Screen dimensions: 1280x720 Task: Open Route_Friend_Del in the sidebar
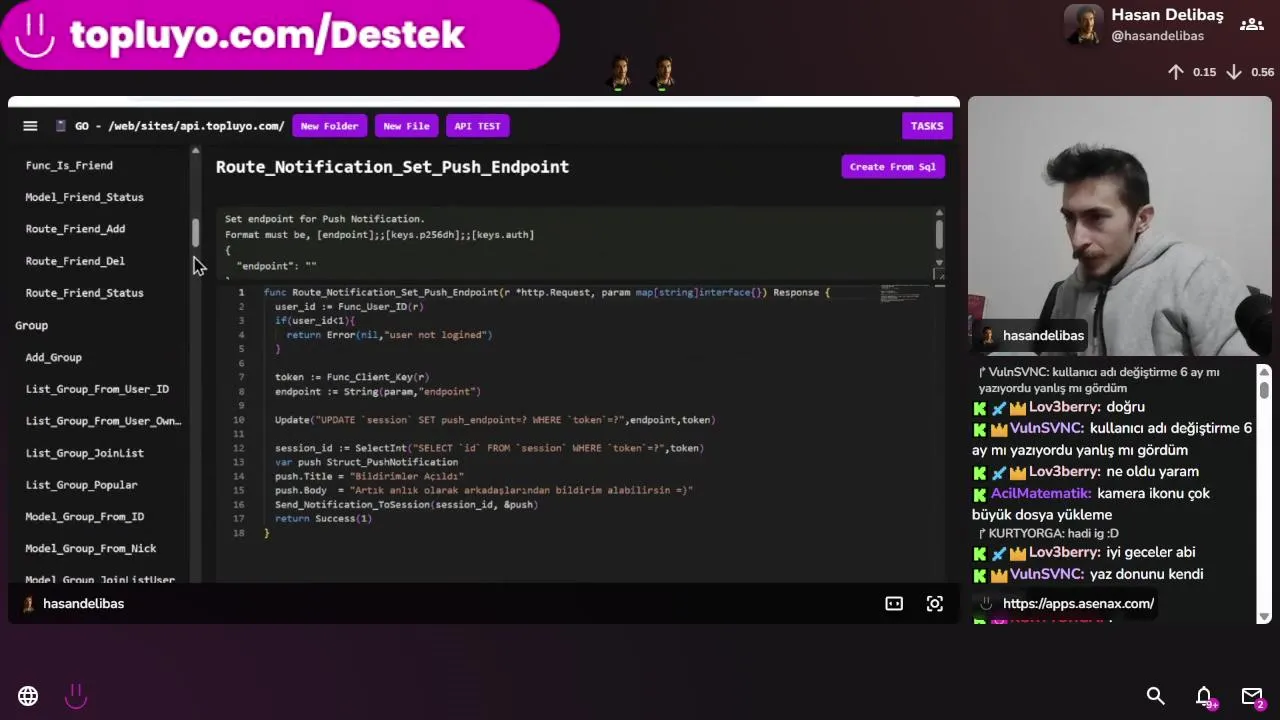pos(75,261)
